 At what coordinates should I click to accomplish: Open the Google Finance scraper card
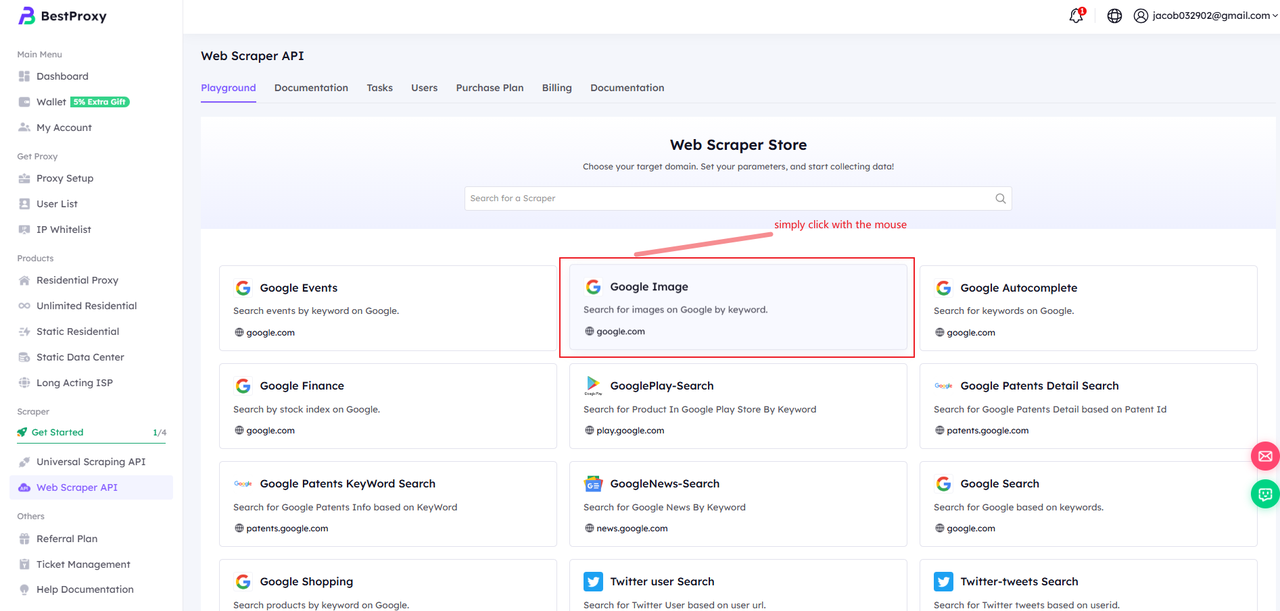388,406
